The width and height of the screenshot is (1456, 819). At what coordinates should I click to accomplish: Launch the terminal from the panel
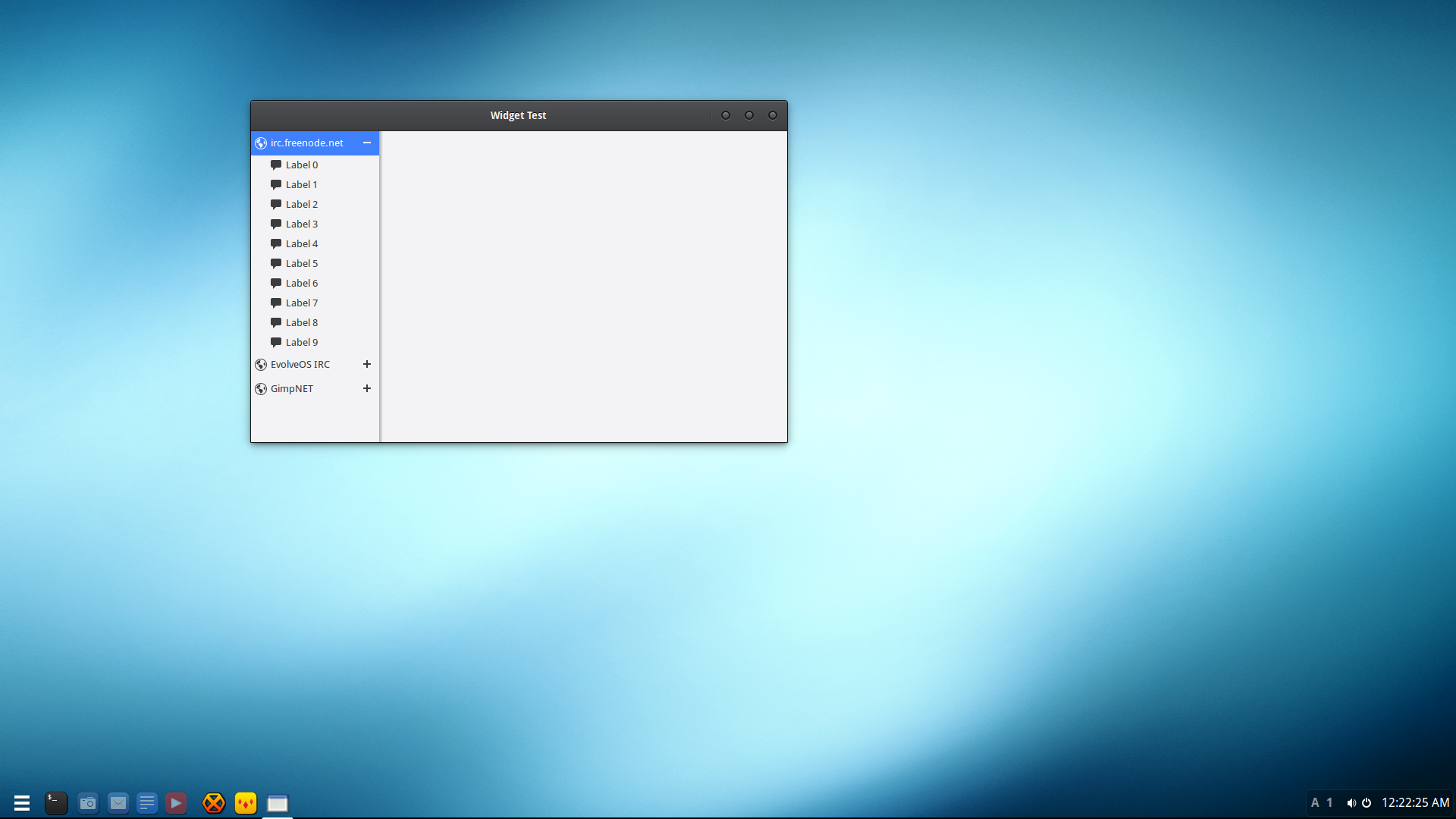coord(56,803)
